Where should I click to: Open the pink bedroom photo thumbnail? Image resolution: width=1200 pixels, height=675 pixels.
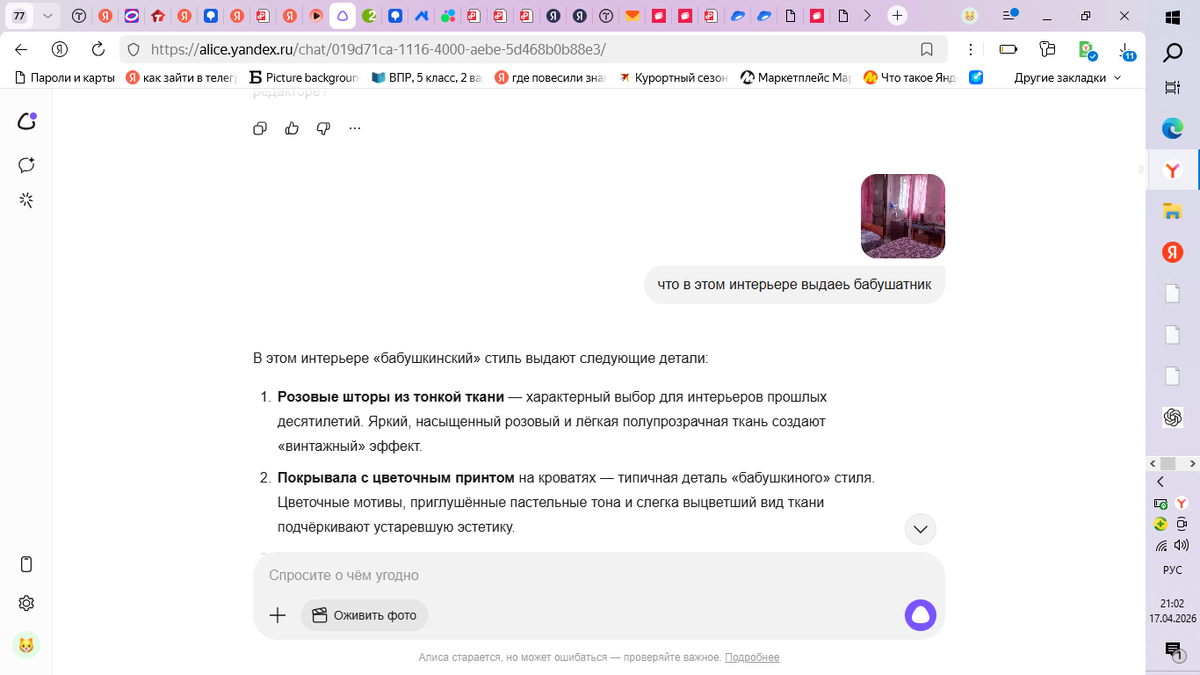point(903,216)
